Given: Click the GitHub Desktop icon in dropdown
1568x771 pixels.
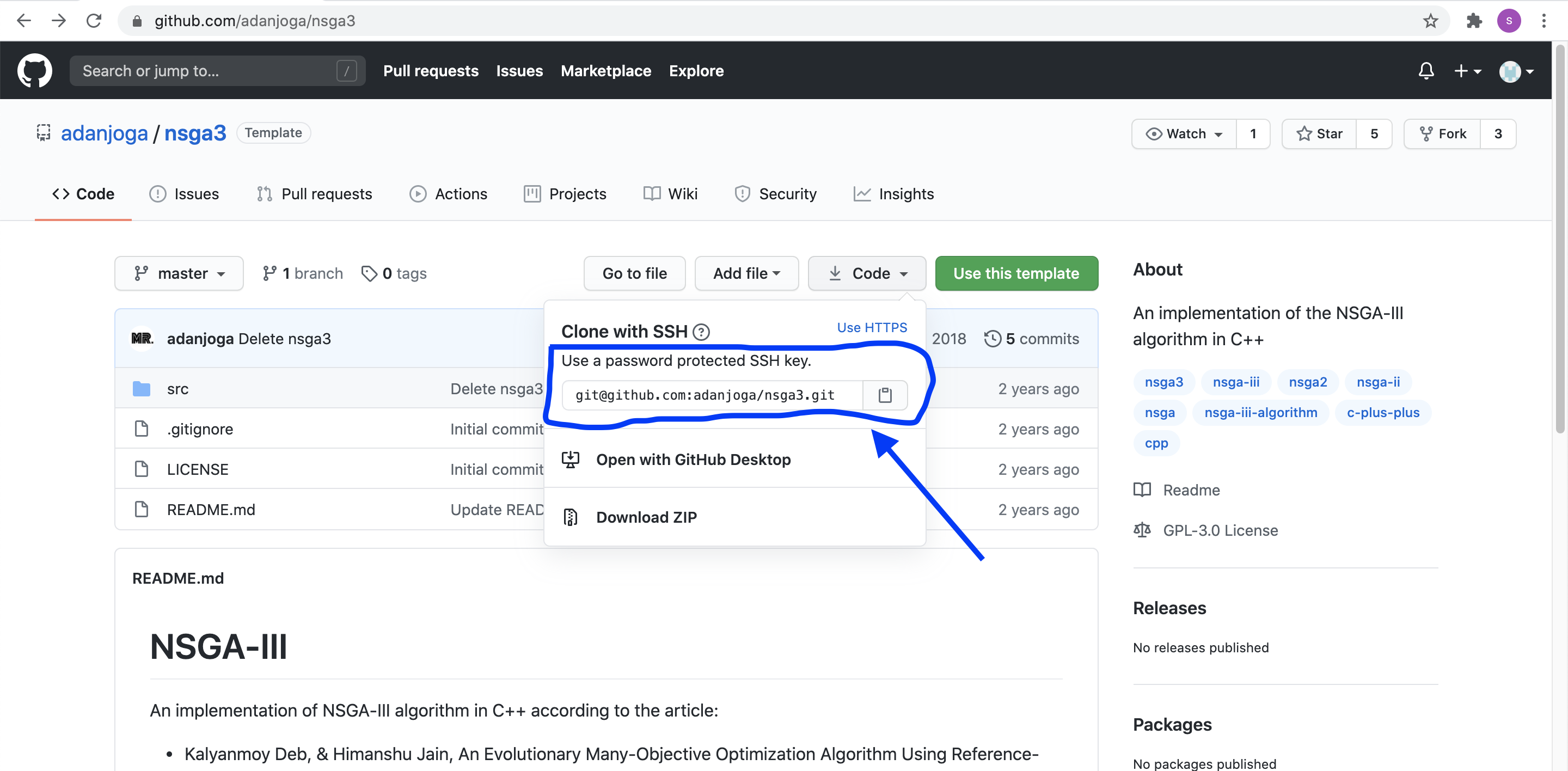Looking at the screenshot, I should pyautogui.click(x=571, y=460).
